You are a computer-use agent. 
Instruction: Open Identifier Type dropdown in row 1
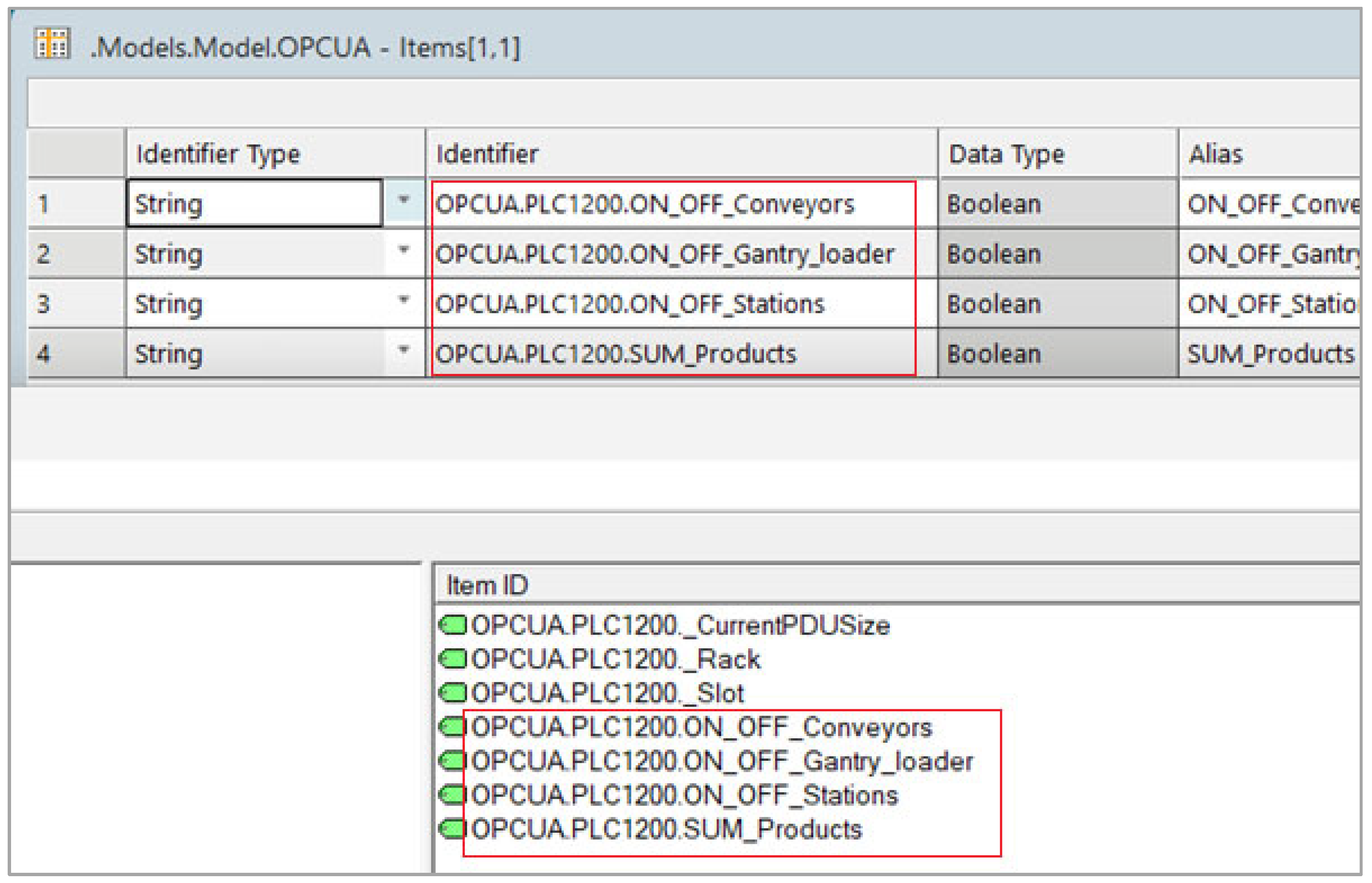(404, 199)
